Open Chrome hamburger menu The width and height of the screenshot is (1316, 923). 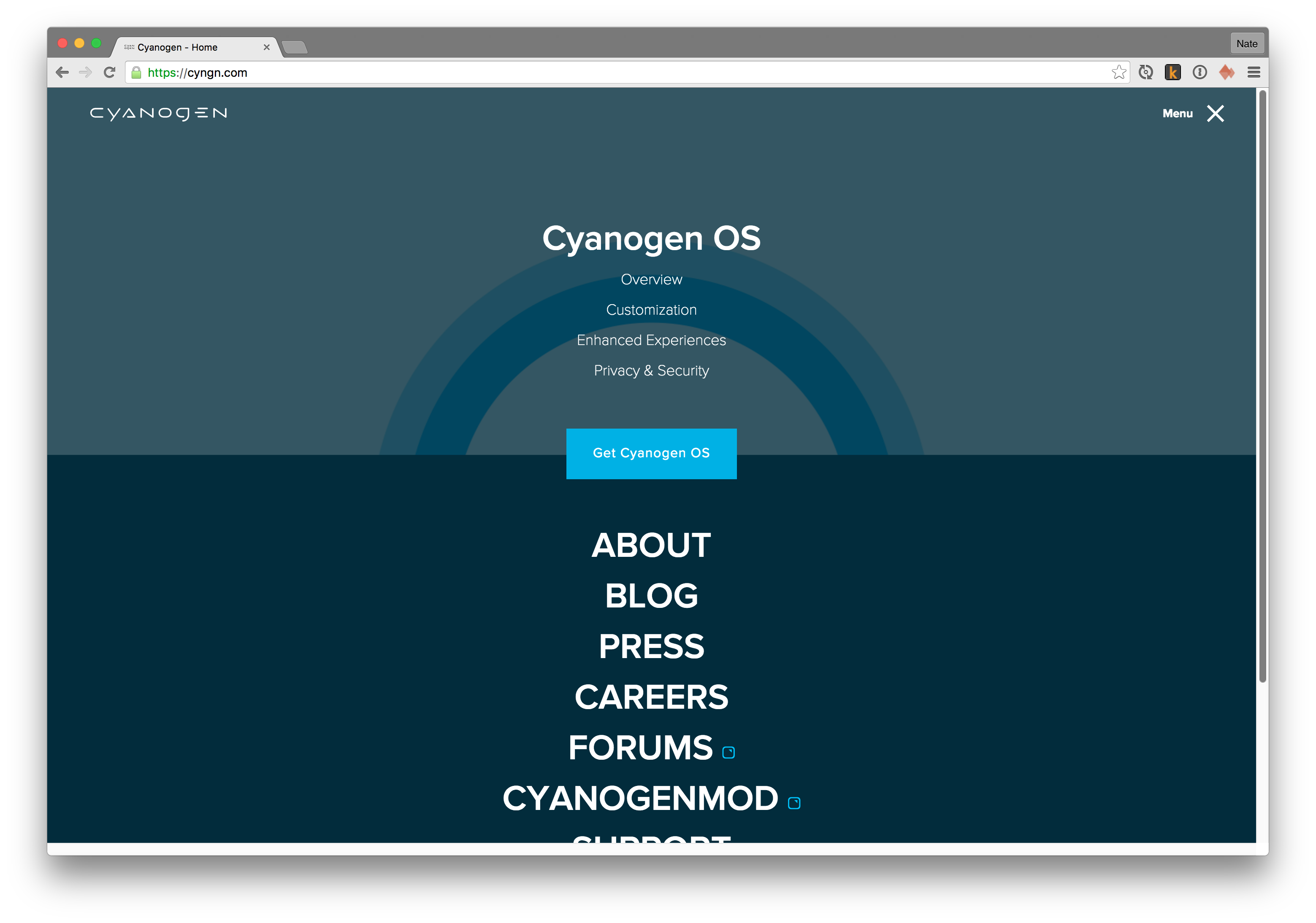point(1254,72)
